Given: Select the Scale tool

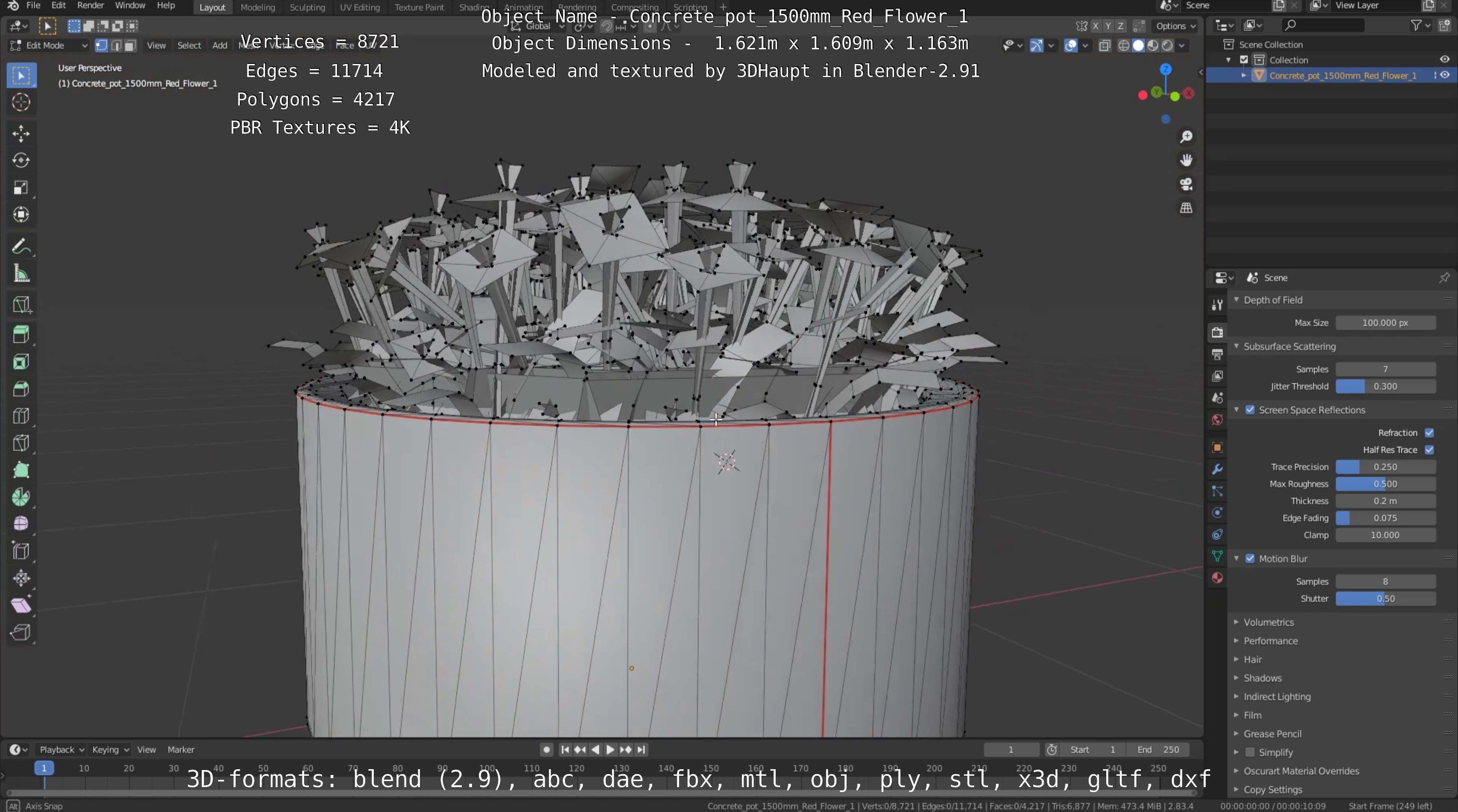Looking at the screenshot, I should (22, 188).
